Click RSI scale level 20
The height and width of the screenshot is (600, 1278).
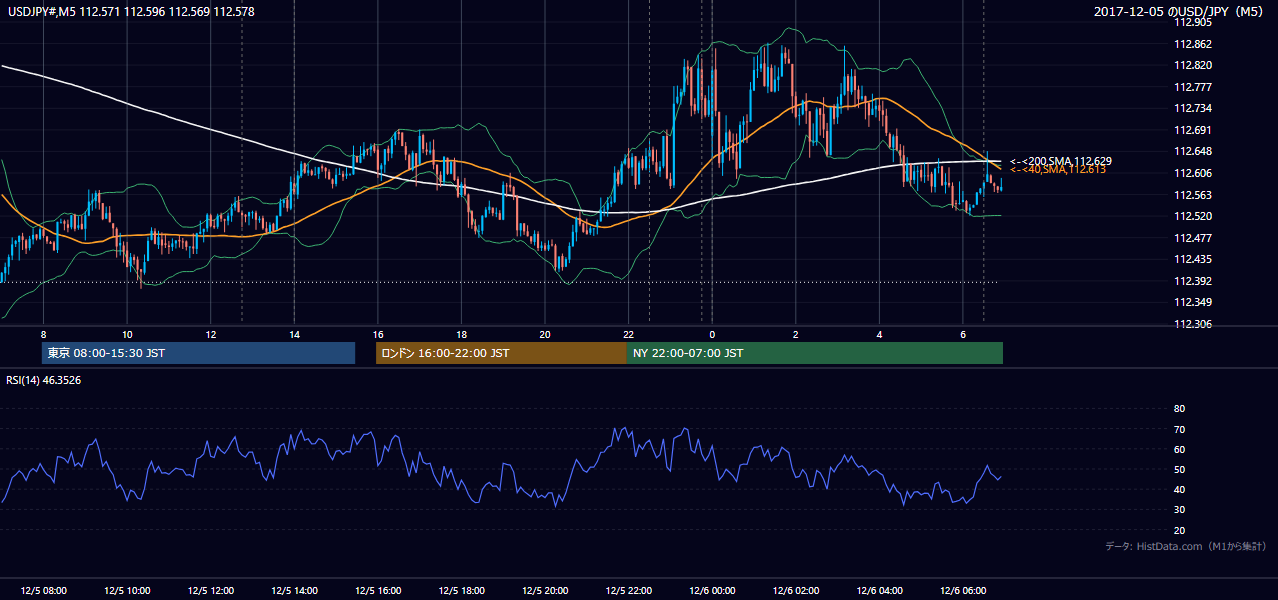[1179, 530]
